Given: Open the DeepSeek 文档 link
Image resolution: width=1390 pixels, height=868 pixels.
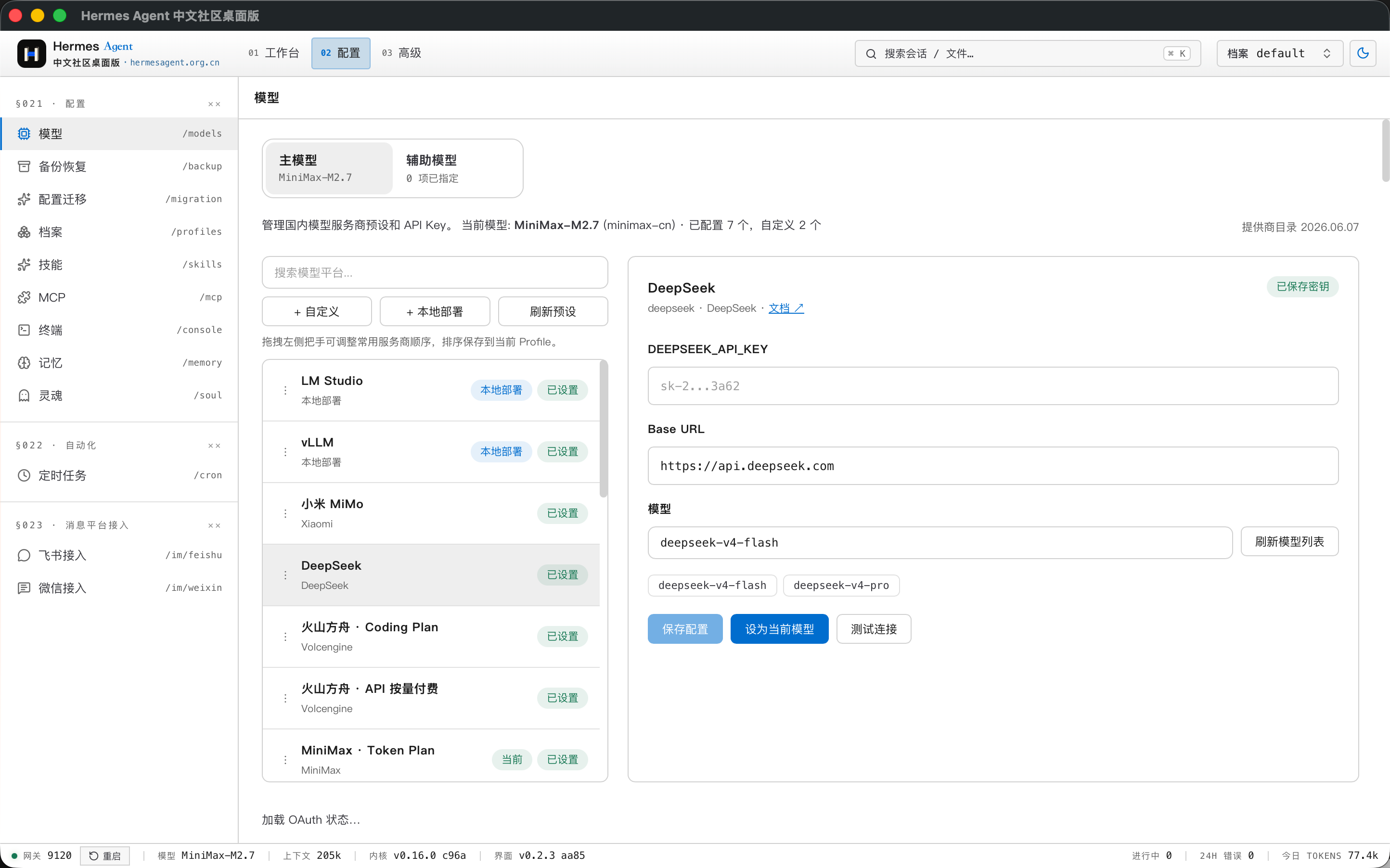Looking at the screenshot, I should pyautogui.click(x=786, y=308).
